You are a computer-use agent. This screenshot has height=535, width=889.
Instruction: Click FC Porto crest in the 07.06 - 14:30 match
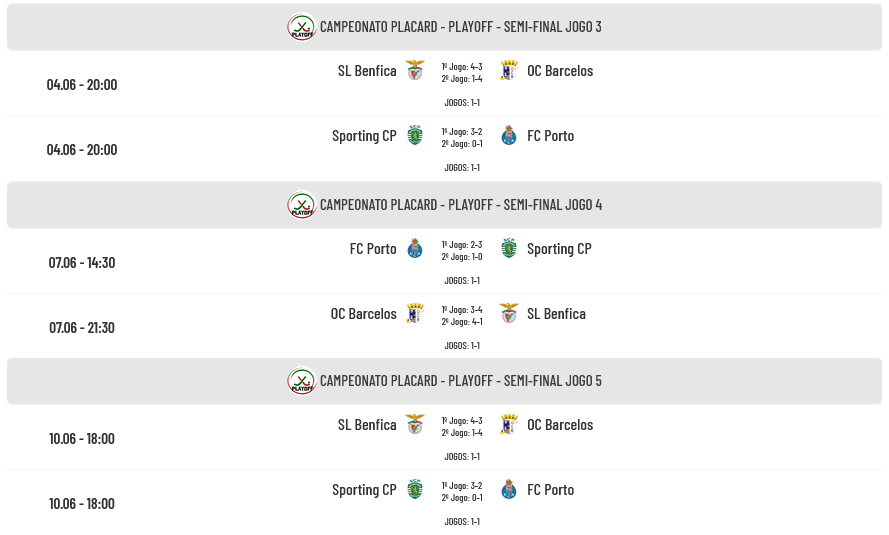pos(415,248)
